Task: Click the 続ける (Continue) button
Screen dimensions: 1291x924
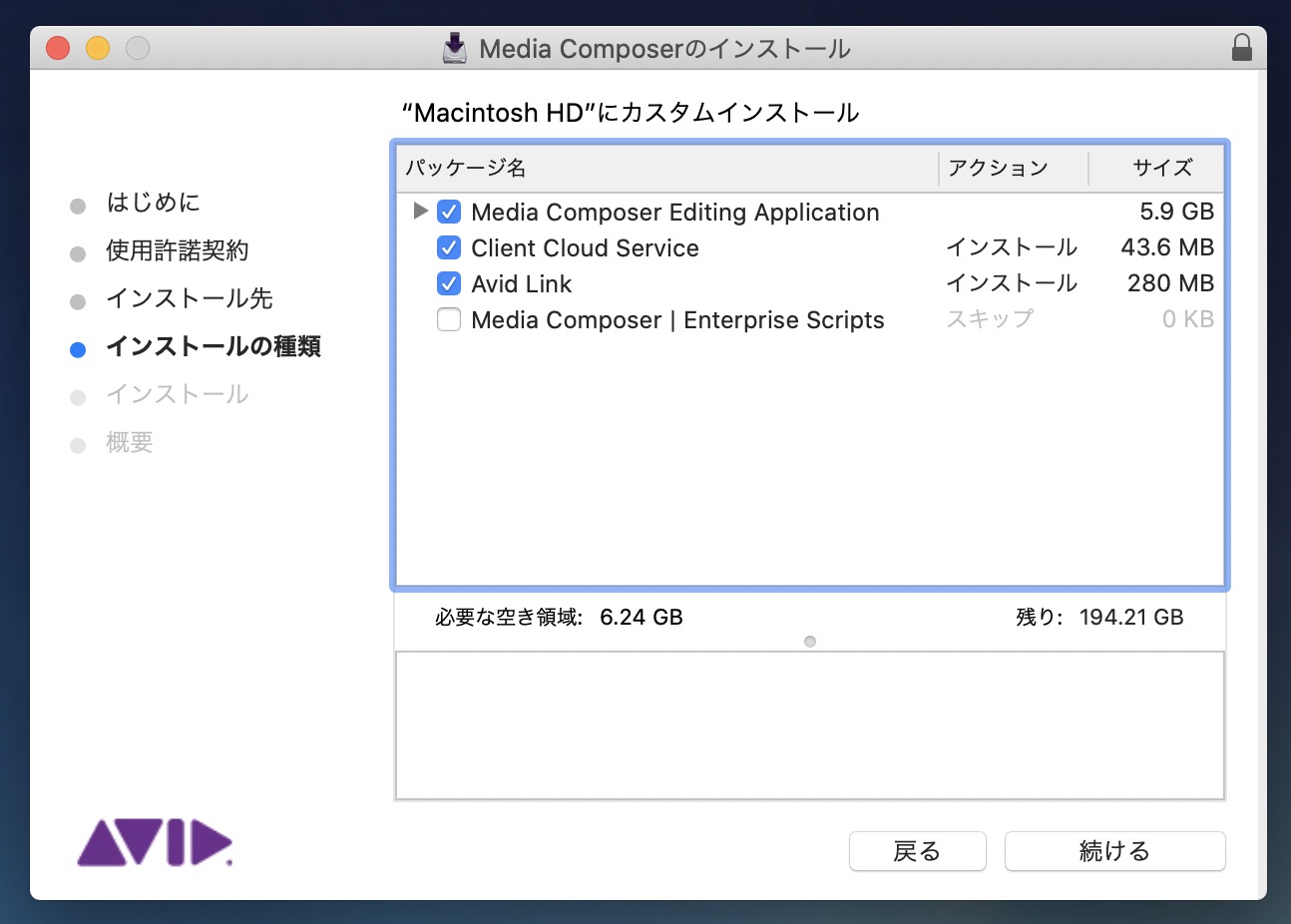Action: pyautogui.click(x=1114, y=851)
